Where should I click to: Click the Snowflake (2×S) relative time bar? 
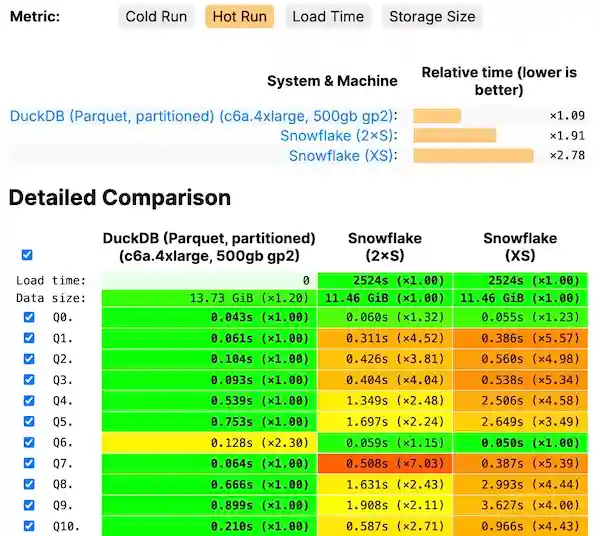click(455, 135)
